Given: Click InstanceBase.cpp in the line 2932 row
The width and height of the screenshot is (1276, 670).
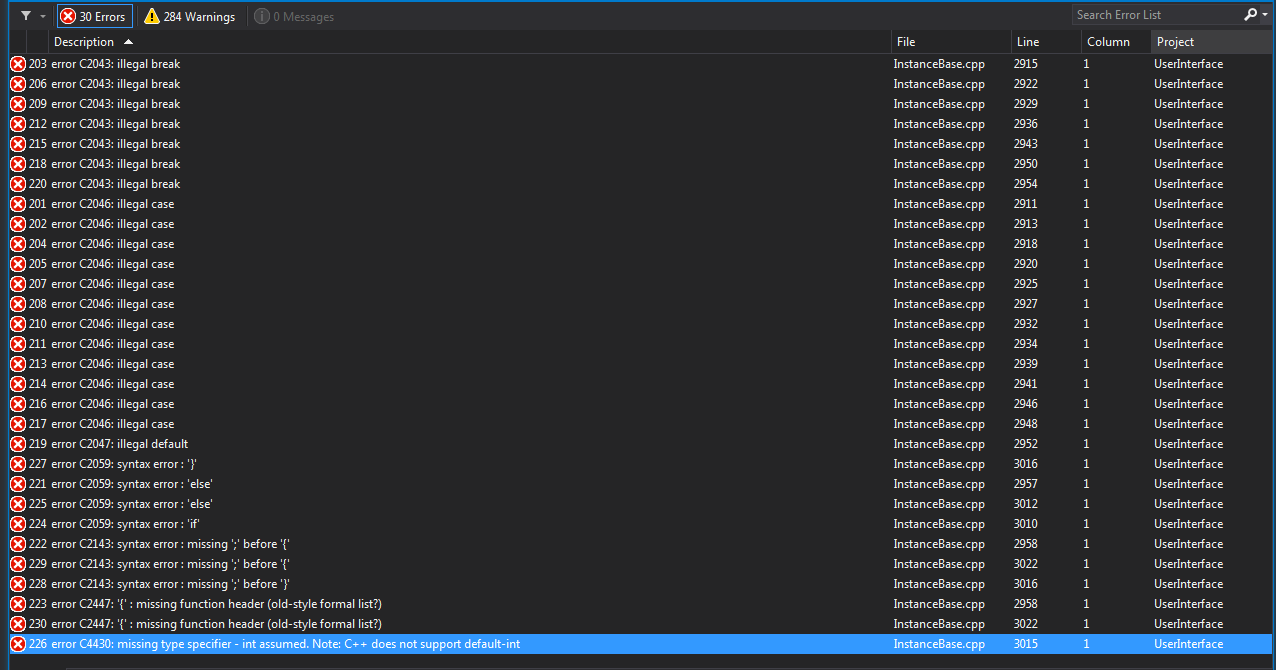Looking at the screenshot, I should [x=939, y=324].
